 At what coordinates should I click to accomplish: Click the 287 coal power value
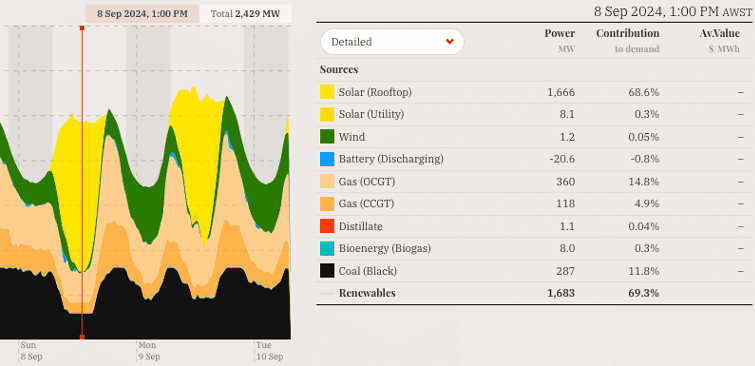(x=566, y=271)
